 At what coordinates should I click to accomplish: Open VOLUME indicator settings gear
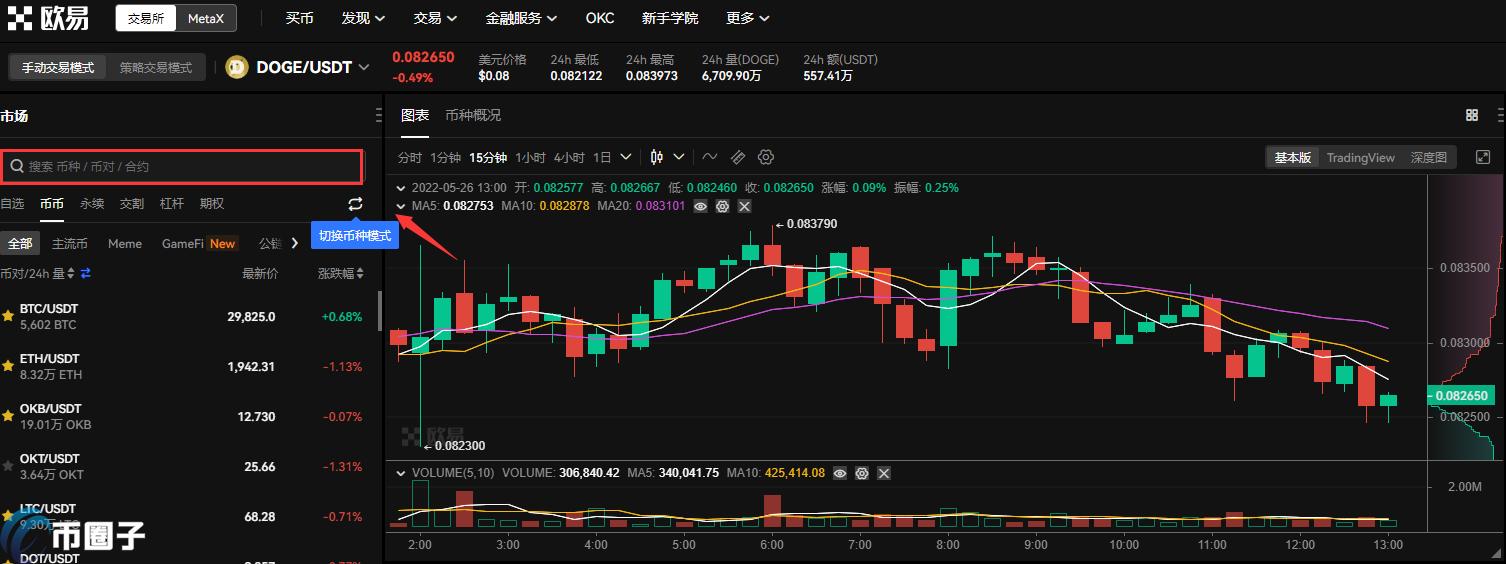pos(862,473)
